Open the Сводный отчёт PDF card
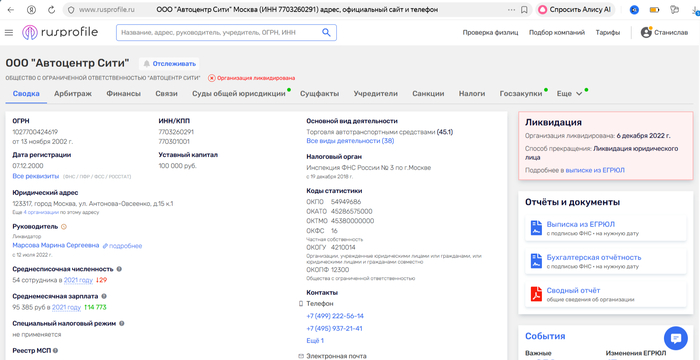This screenshot has width=700, height=360. coord(606,294)
